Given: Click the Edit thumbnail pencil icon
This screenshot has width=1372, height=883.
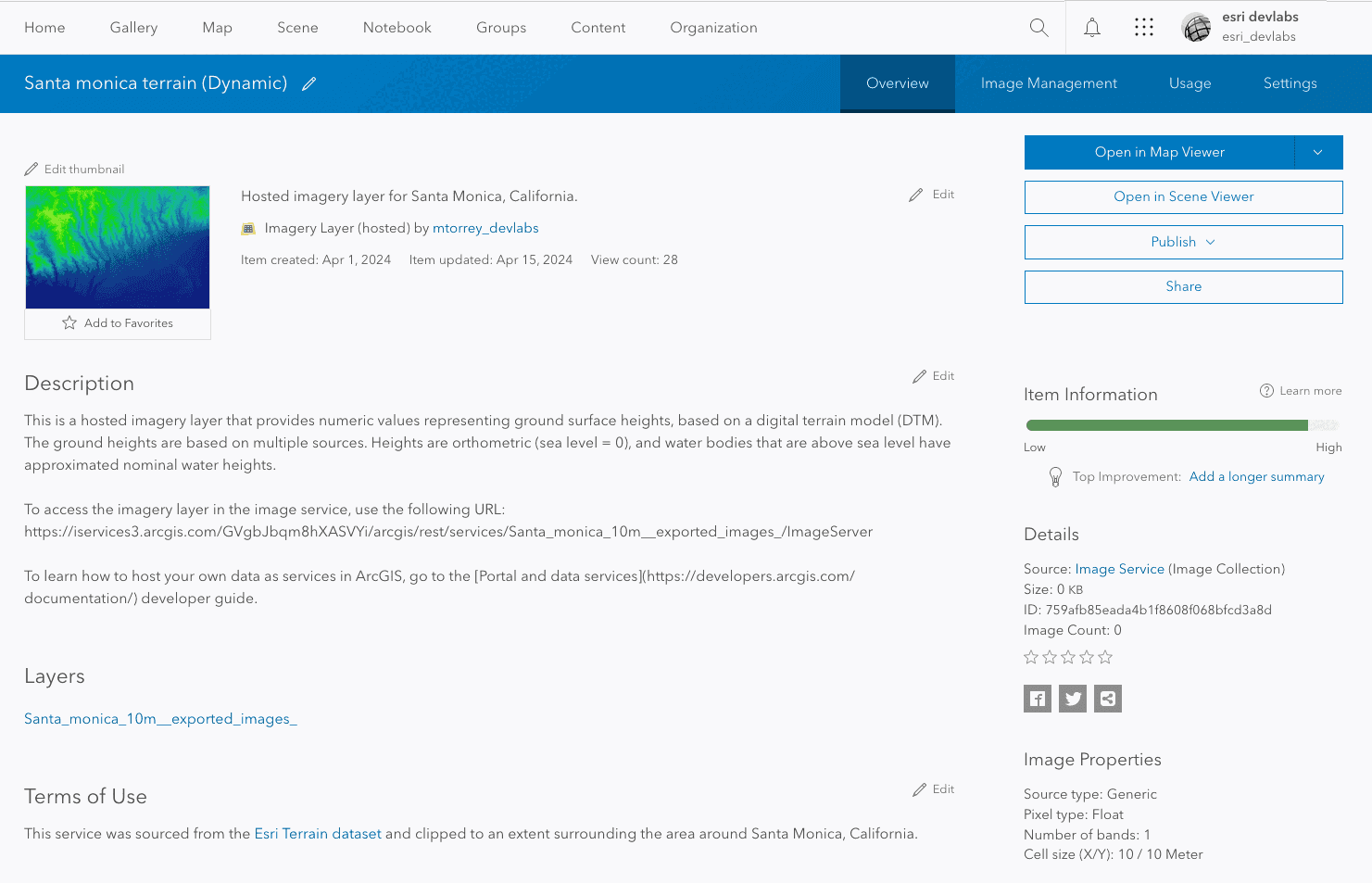Looking at the screenshot, I should [x=32, y=168].
